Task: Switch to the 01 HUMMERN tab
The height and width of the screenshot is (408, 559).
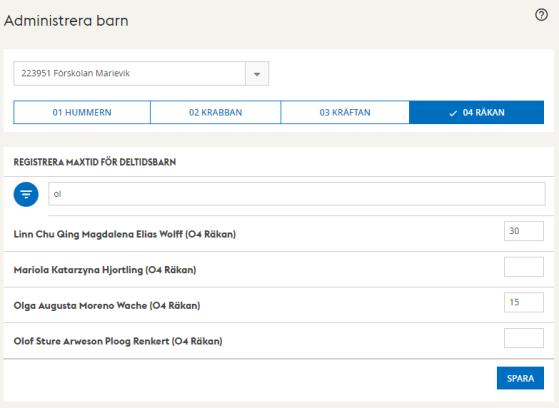Action: point(82,112)
